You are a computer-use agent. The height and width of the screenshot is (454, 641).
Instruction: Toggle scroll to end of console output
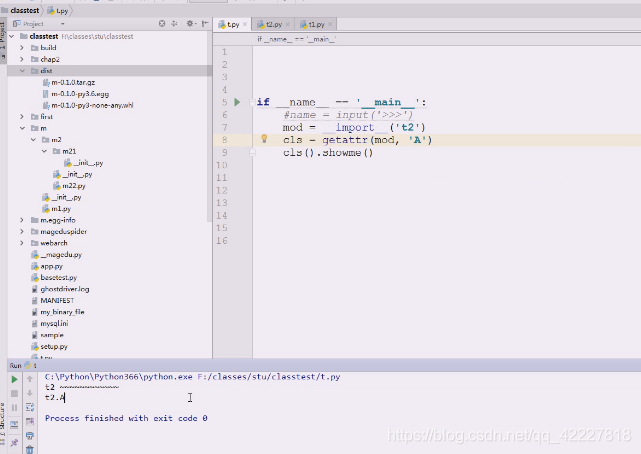pos(29,421)
